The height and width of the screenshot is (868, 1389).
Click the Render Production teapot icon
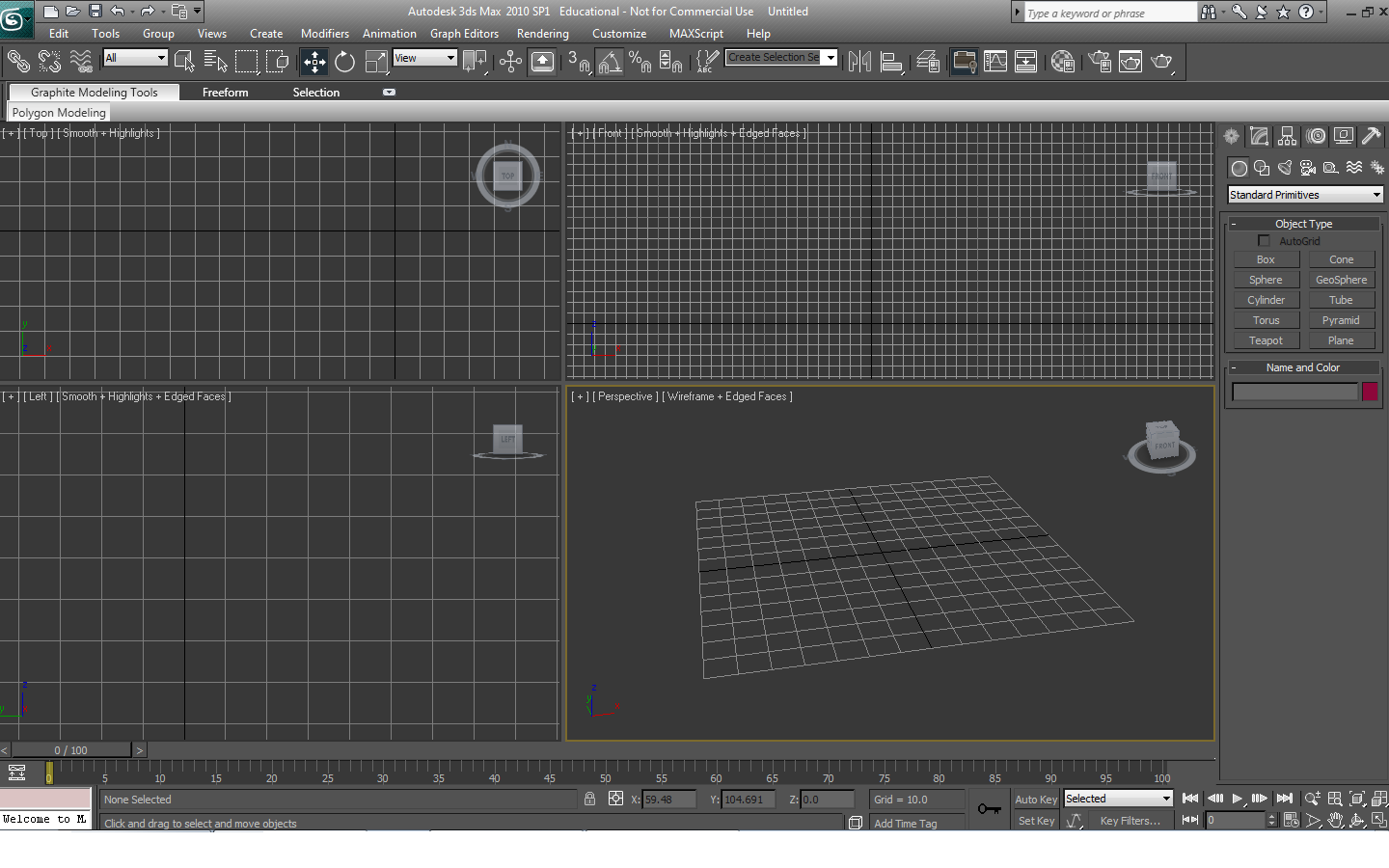click(x=1162, y=61)
